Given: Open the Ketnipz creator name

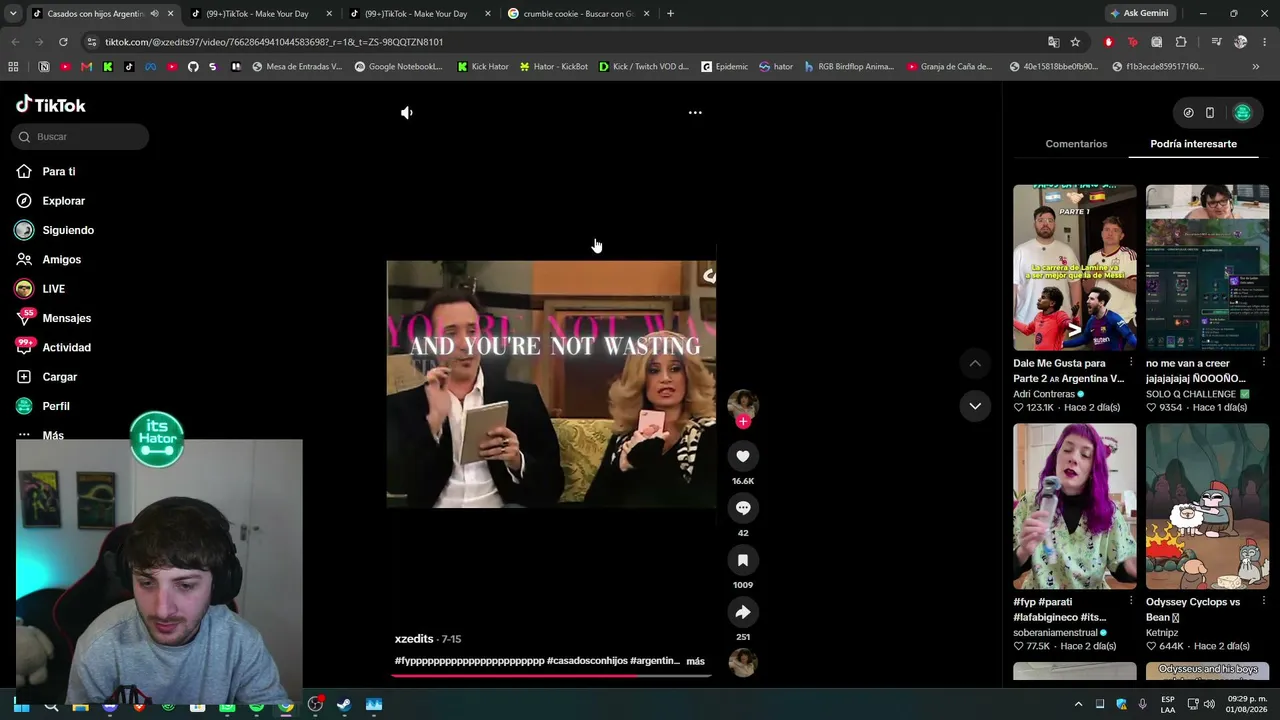Looking at the screenshot, I should coord(1162,633).
